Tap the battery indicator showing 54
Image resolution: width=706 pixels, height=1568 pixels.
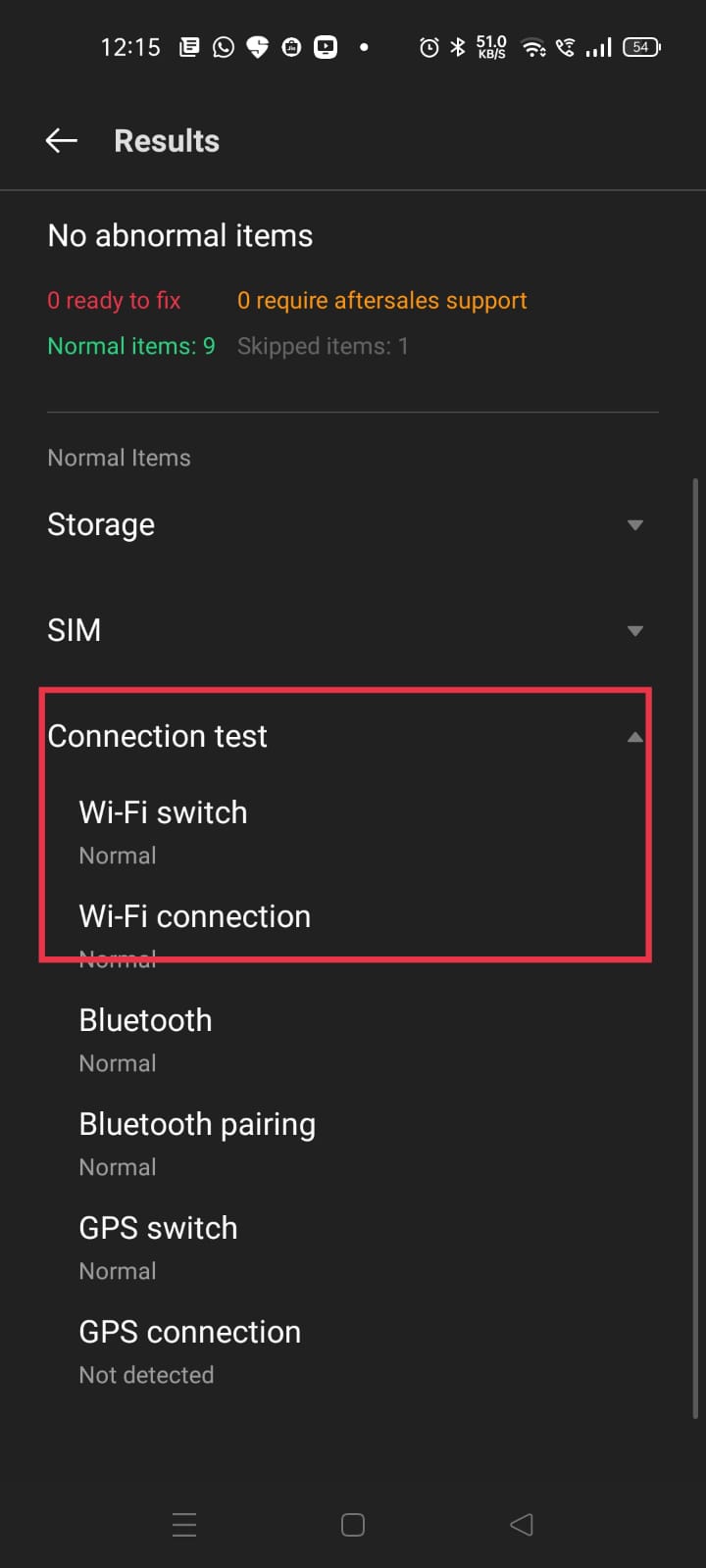pyautogui.click(x=641, y=47)
